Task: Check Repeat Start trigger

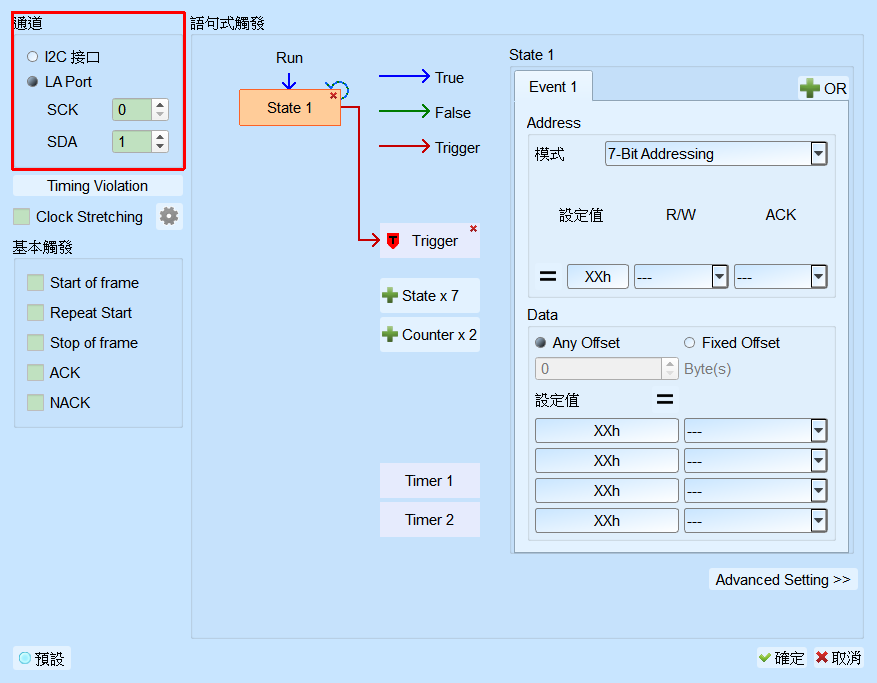Action: tap(35, 313)
